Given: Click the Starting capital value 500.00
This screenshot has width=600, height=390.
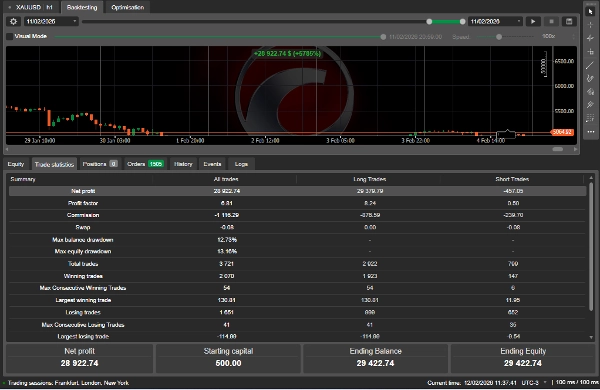Looking at the screenshot, I should tap(228, 363).
